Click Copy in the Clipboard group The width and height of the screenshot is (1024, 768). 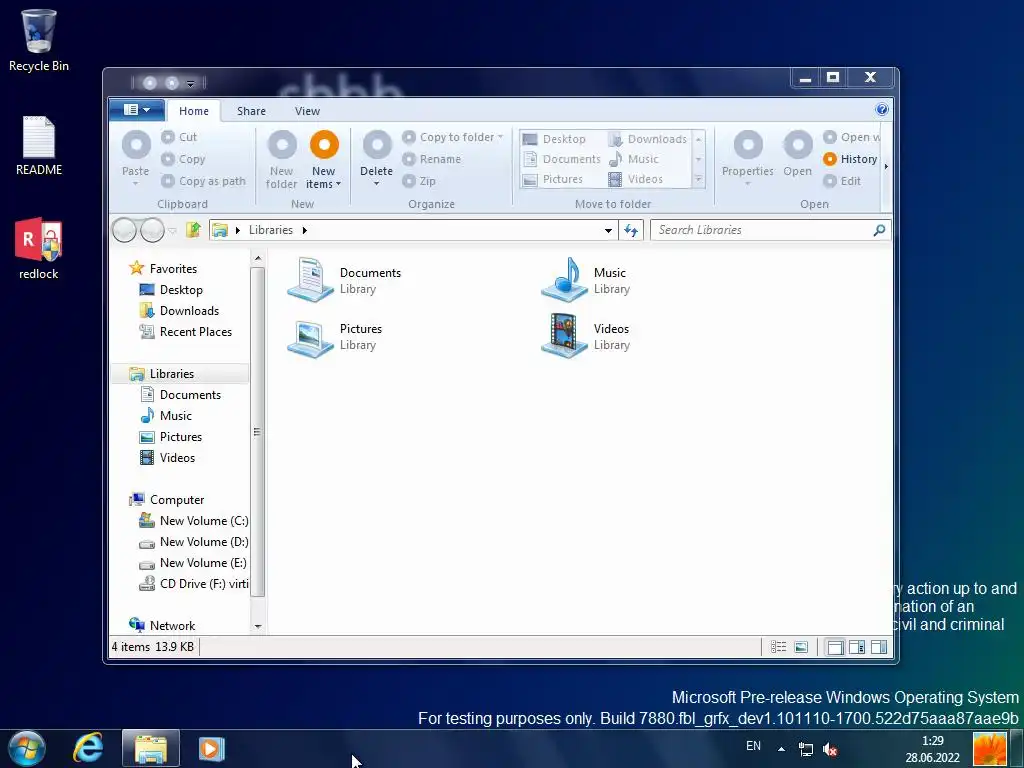[184, 159]
